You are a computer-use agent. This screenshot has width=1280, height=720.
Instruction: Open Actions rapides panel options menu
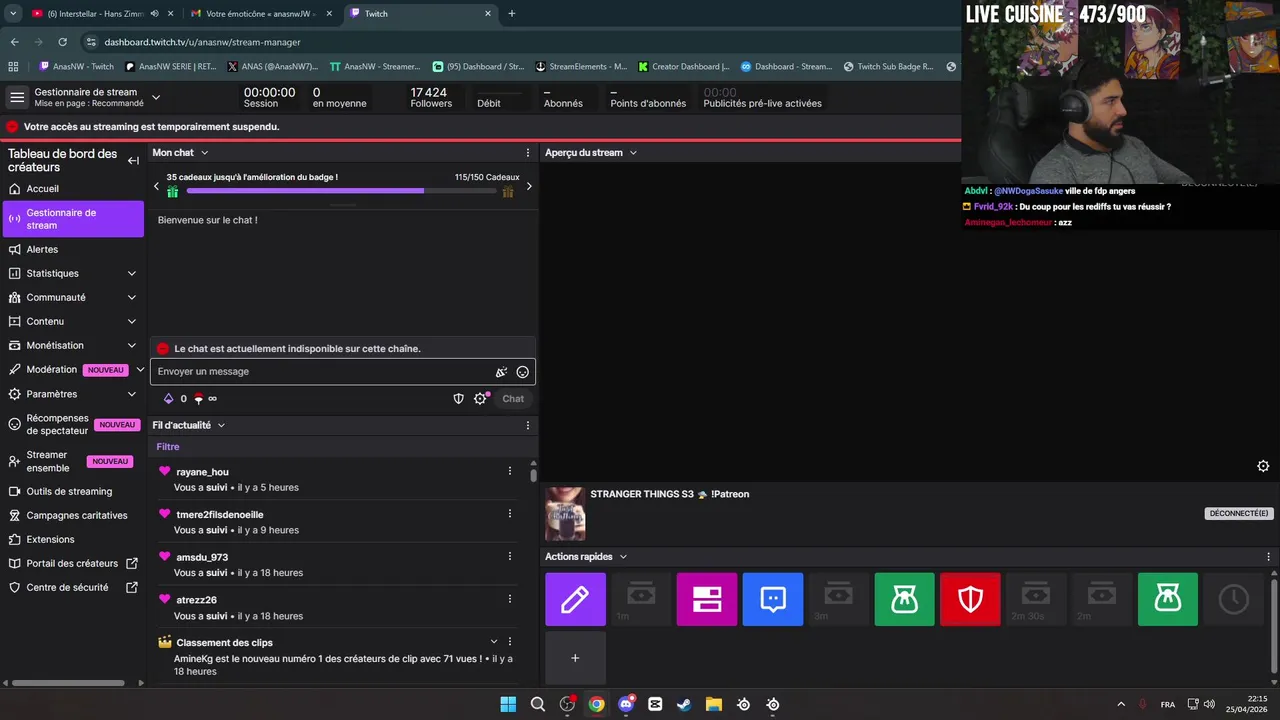click(x=1269, y=557)
